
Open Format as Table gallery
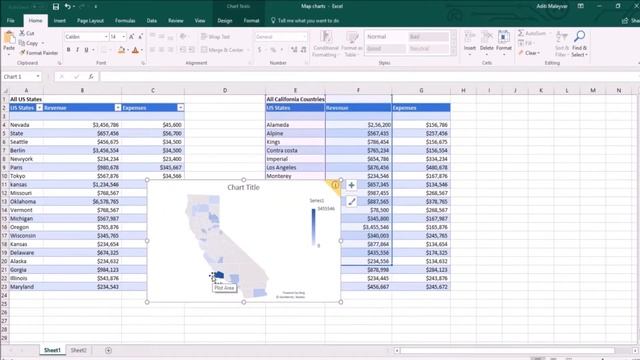click(352, 44)
